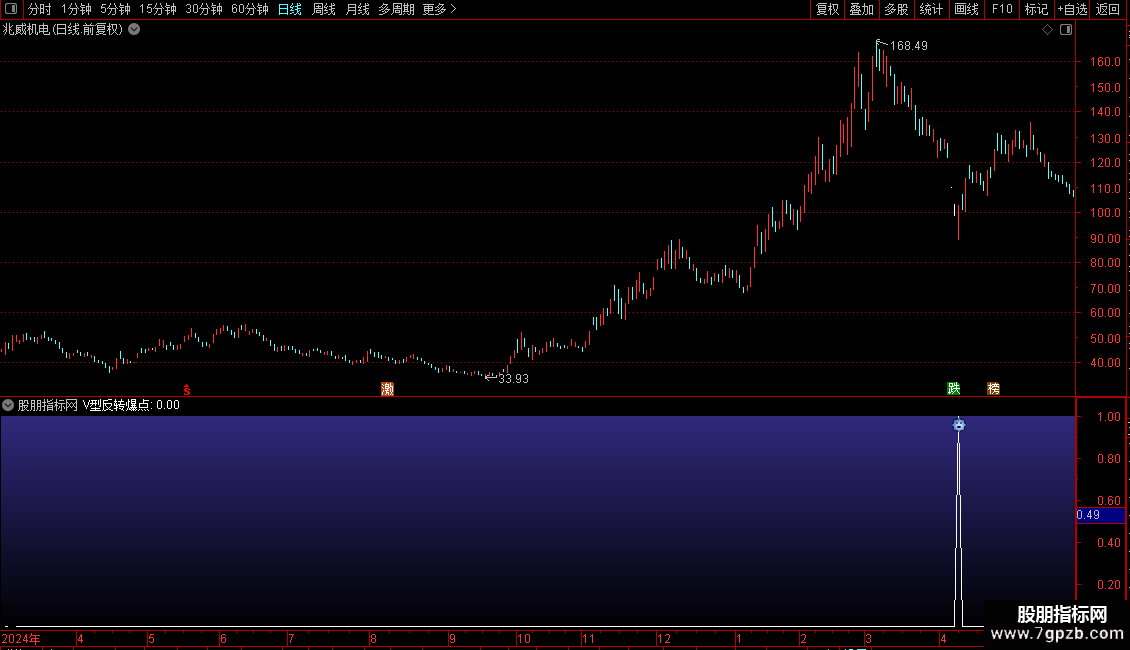Click the 100.0 price axis label
This screenshot has width=1130, height=650.
1105,213
